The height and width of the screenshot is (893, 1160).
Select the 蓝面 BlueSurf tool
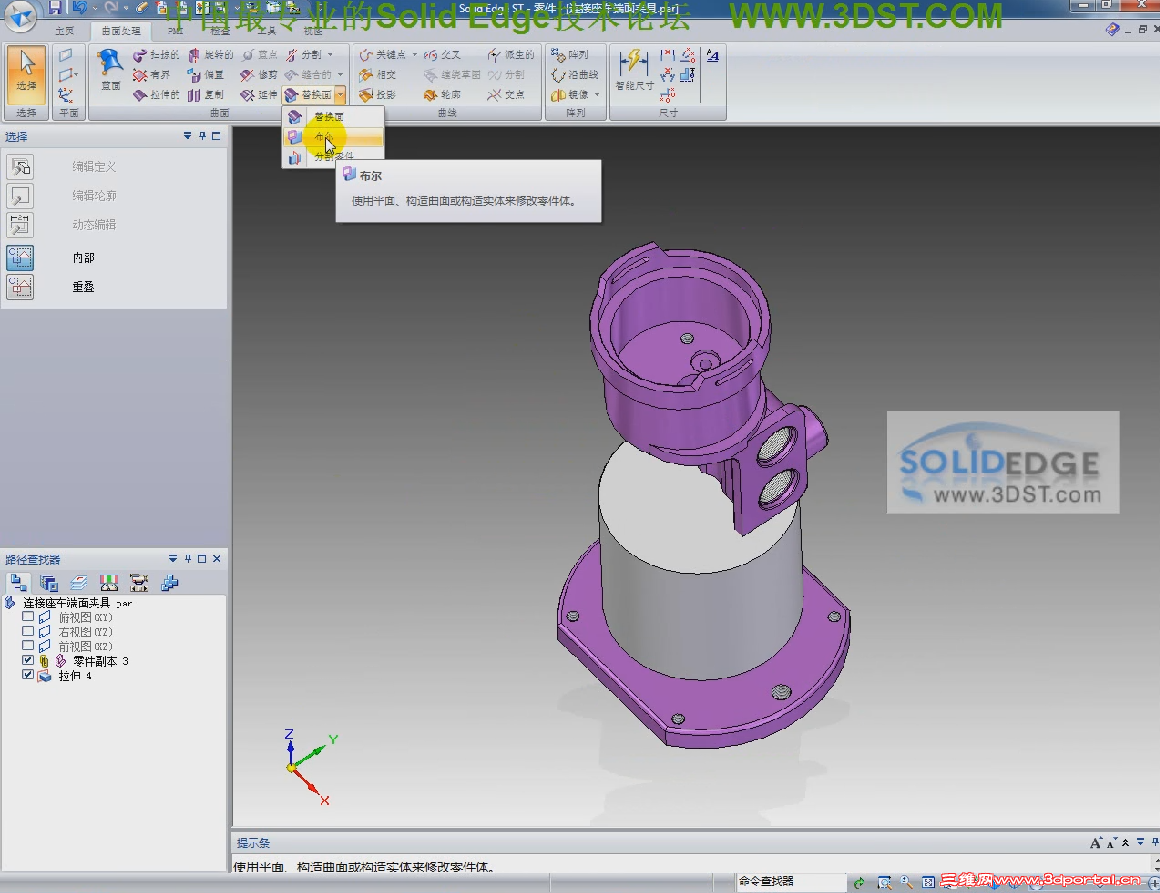pyautogui.click(x=110, y=70)
